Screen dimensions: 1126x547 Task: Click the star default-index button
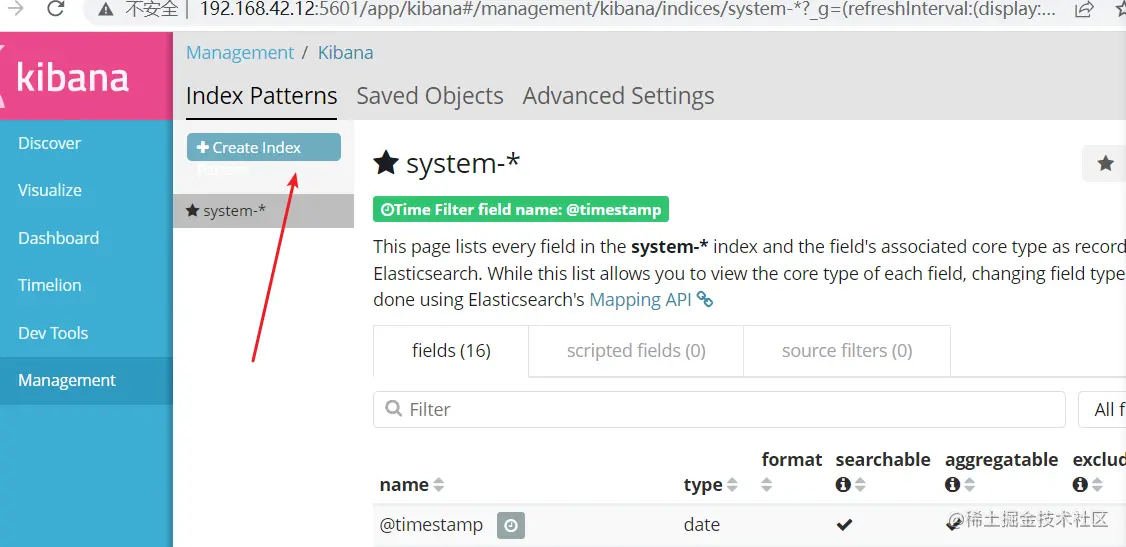(x=1105, y=163)
